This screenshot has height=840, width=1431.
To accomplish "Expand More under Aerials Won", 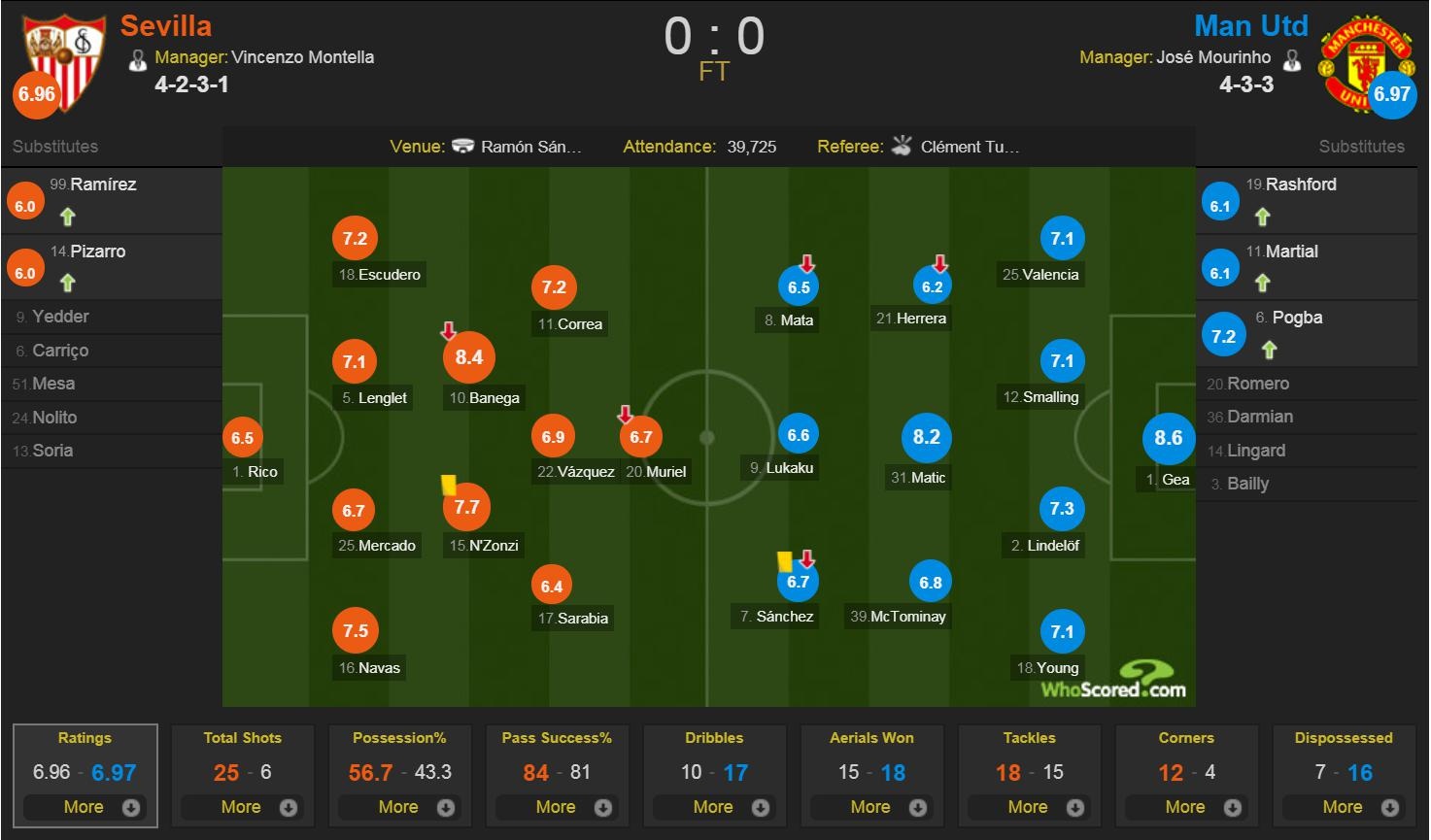I will [871, 806].
